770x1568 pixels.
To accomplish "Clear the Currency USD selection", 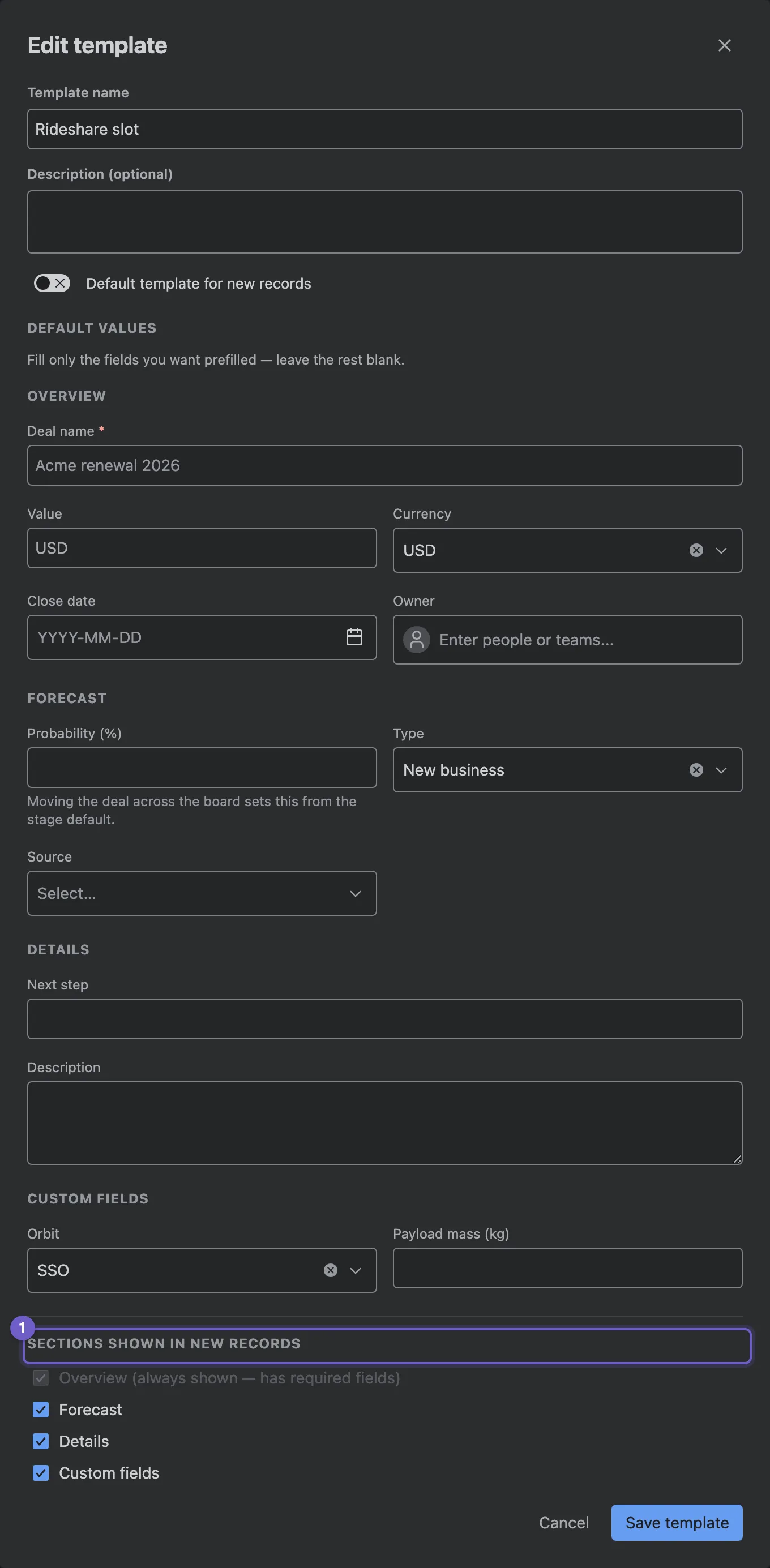I will [696, 550].
